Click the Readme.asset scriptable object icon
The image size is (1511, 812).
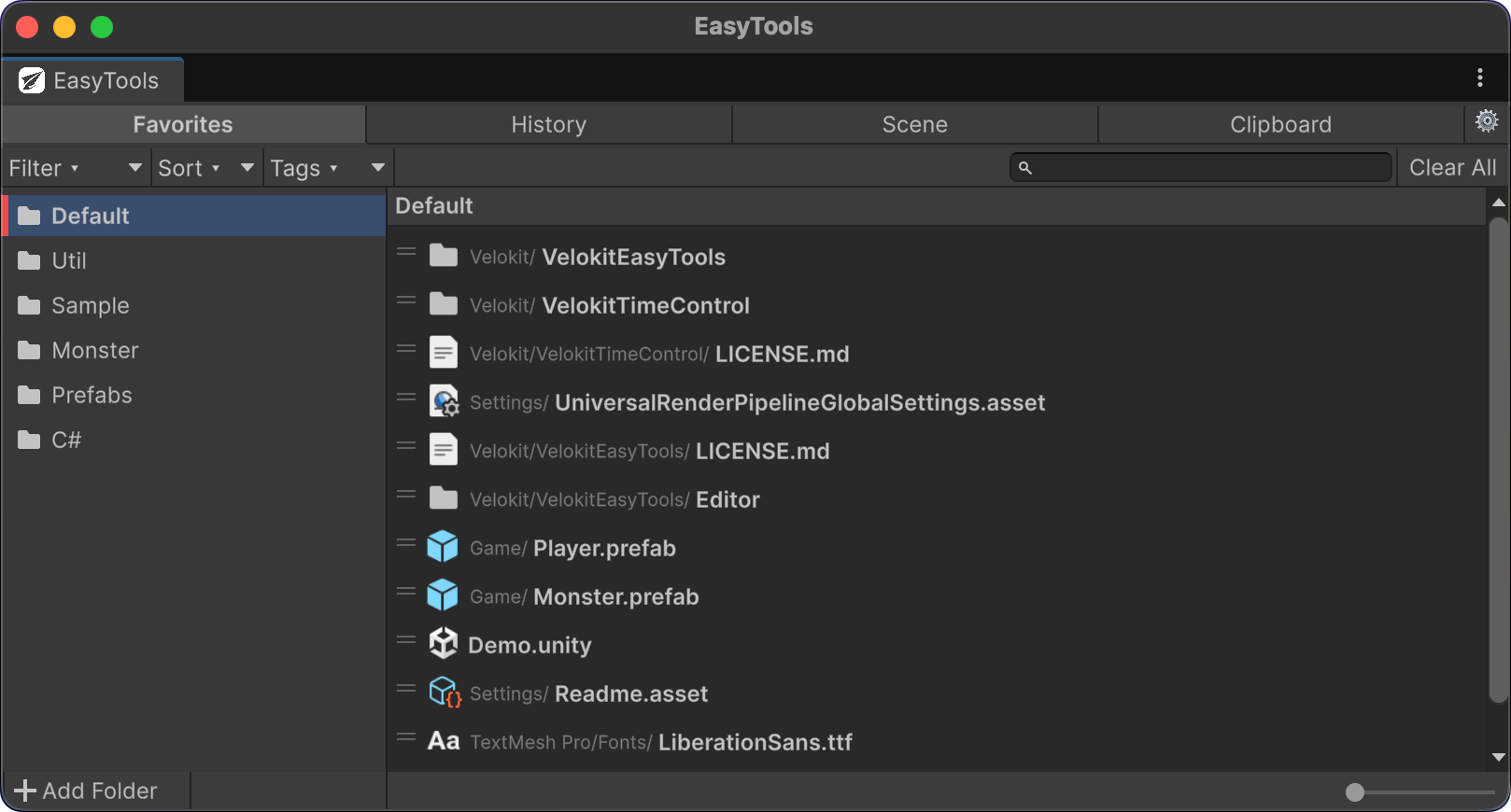click(445, 693)
